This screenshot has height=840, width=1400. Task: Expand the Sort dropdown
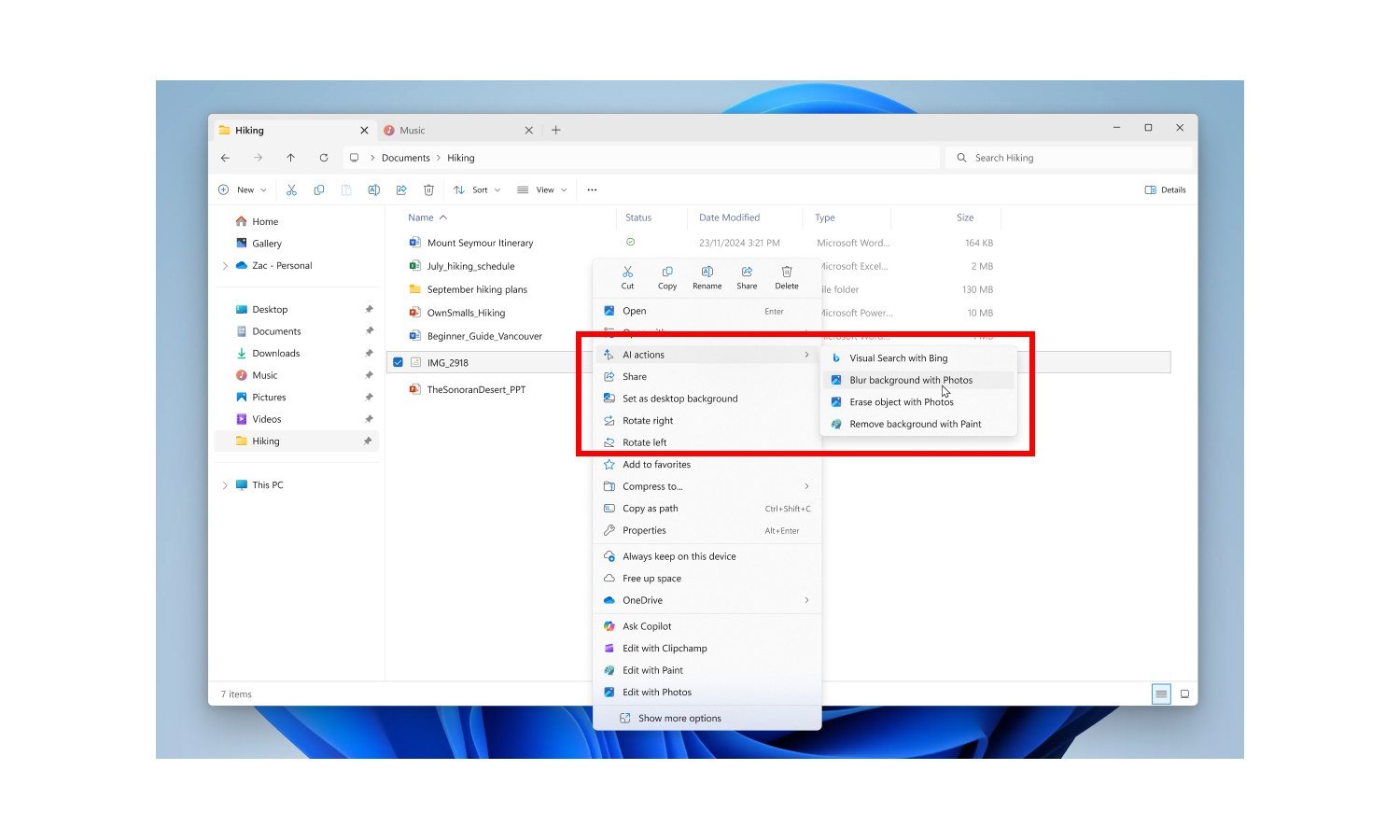click(476, 189)
